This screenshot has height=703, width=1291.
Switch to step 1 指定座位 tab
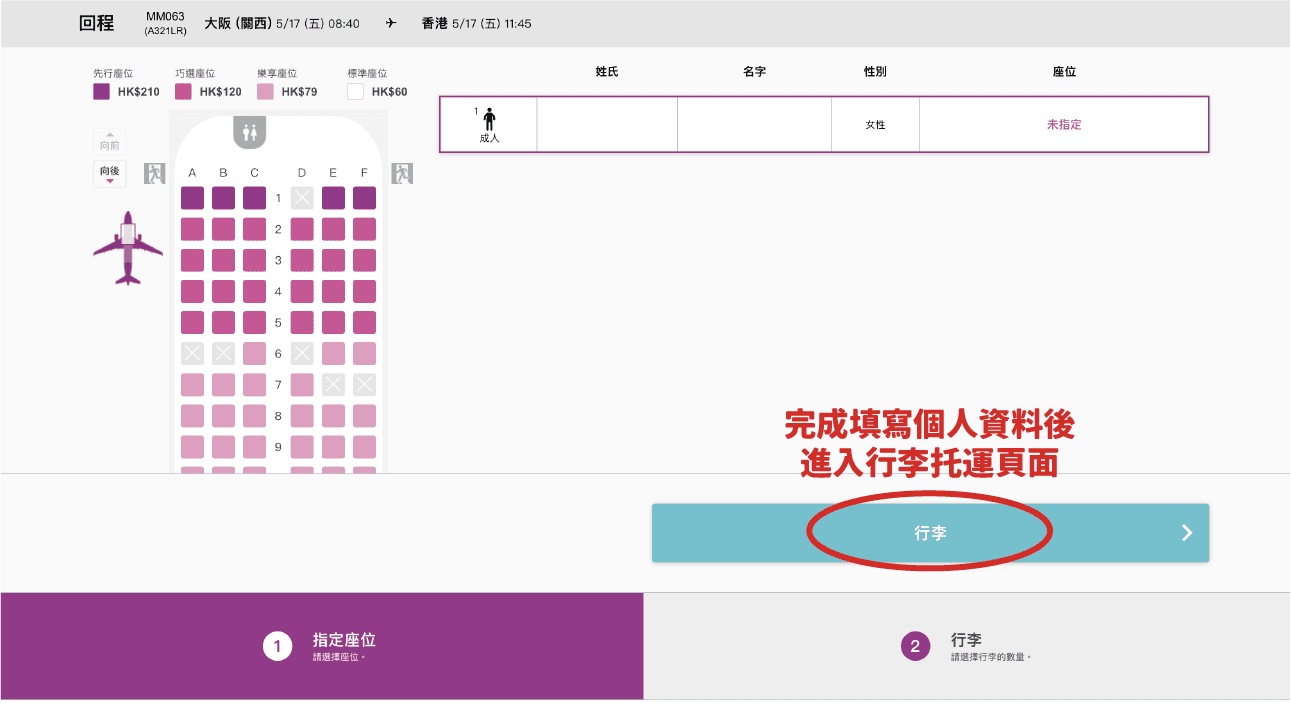pyautogui.click(x=321, y=646)
